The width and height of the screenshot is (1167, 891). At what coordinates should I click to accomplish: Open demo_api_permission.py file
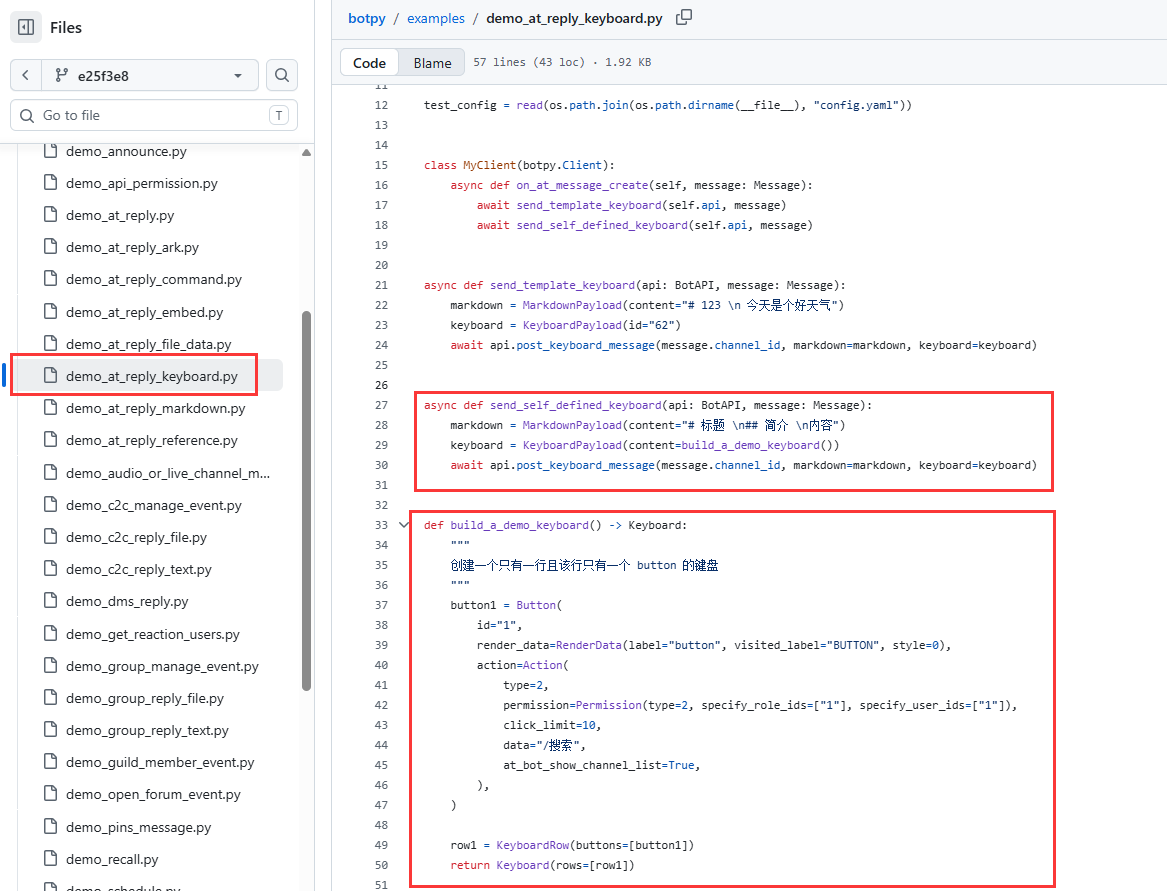coord(141,183)
